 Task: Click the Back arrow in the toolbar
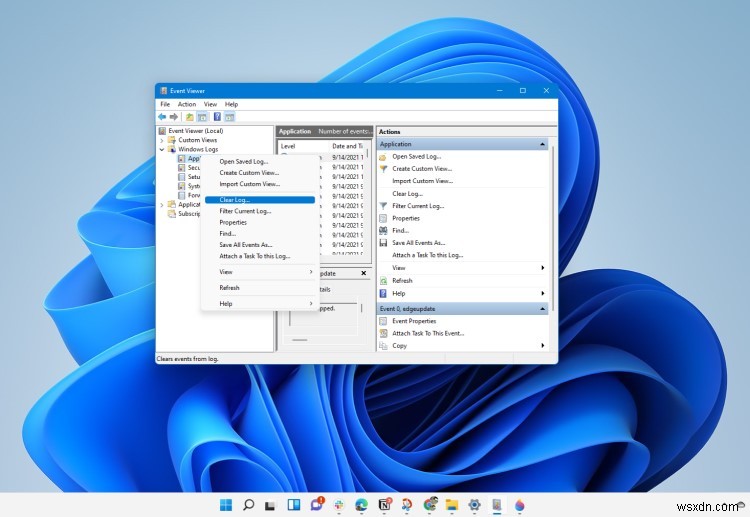pyautogui.click(x=162, y=117)
